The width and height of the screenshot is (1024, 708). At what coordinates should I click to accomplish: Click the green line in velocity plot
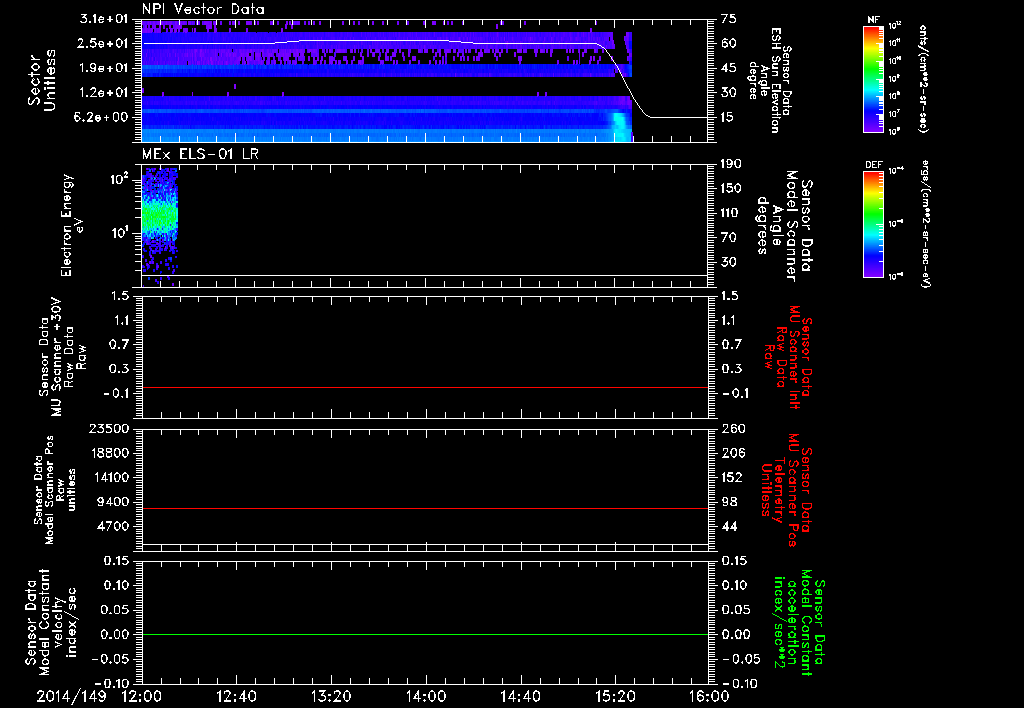tap(425, 634)
